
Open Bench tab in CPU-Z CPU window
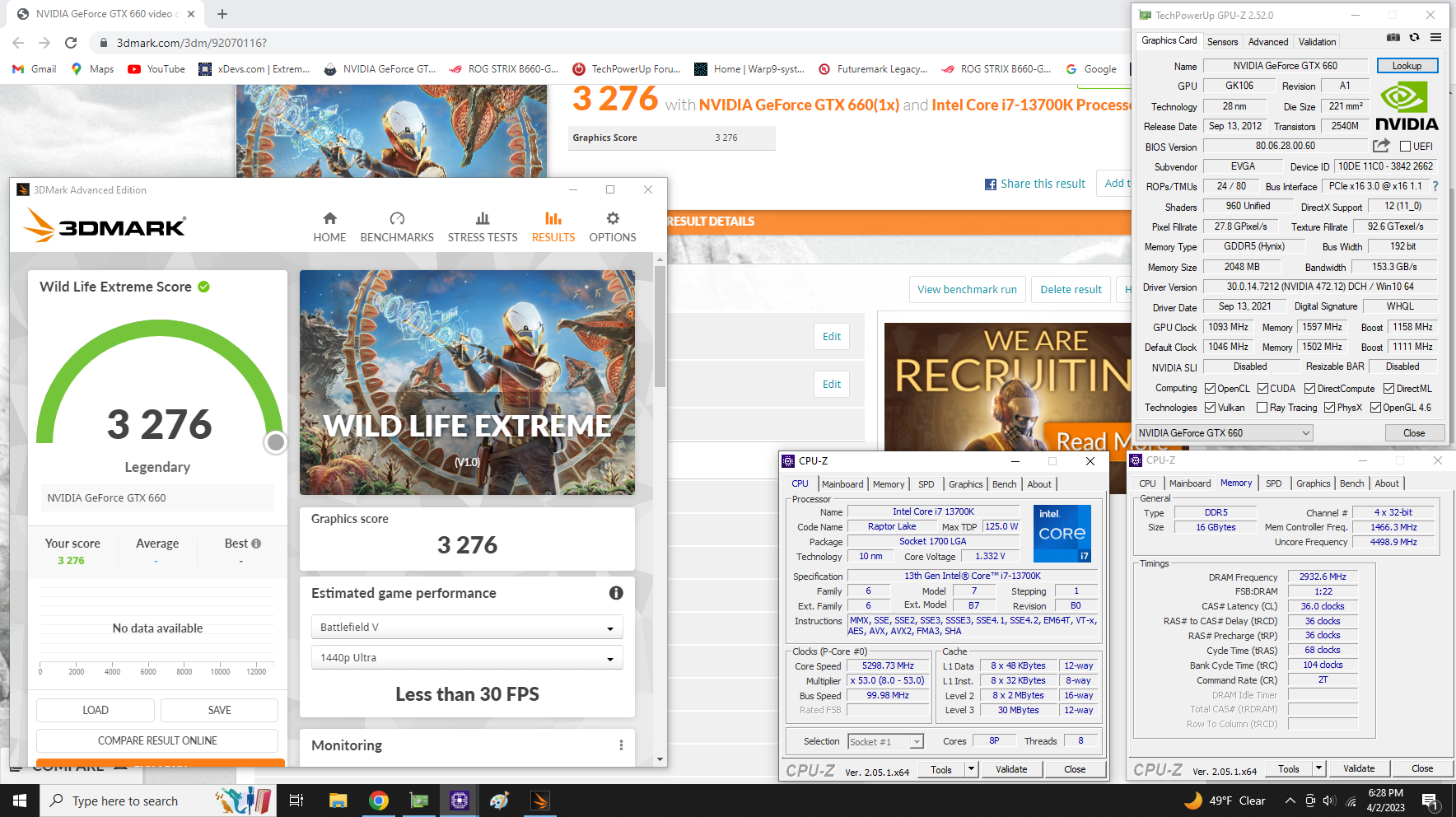click(x=1004, y=484)
